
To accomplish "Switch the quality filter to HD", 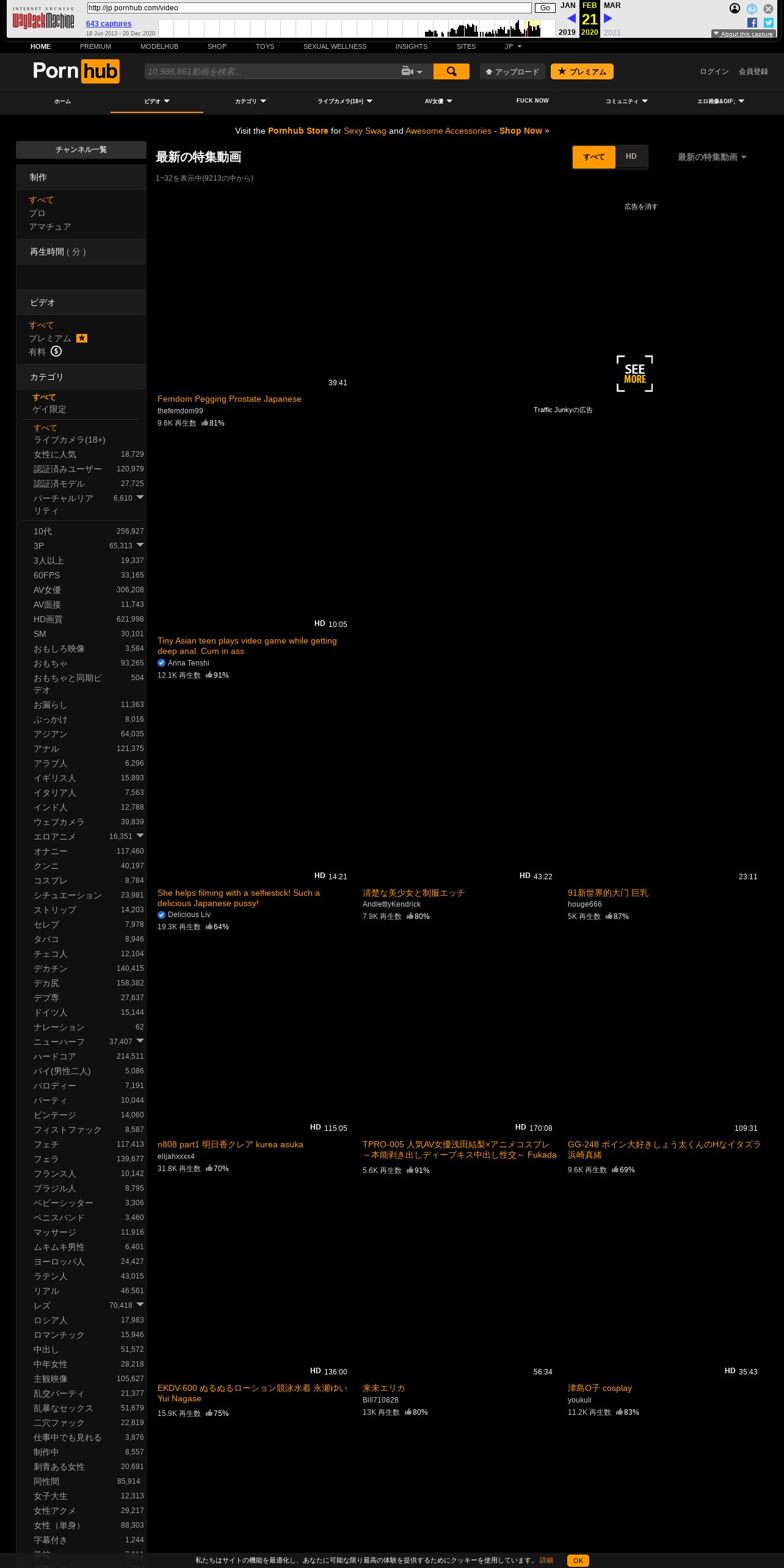I will (x=631, y=156).
